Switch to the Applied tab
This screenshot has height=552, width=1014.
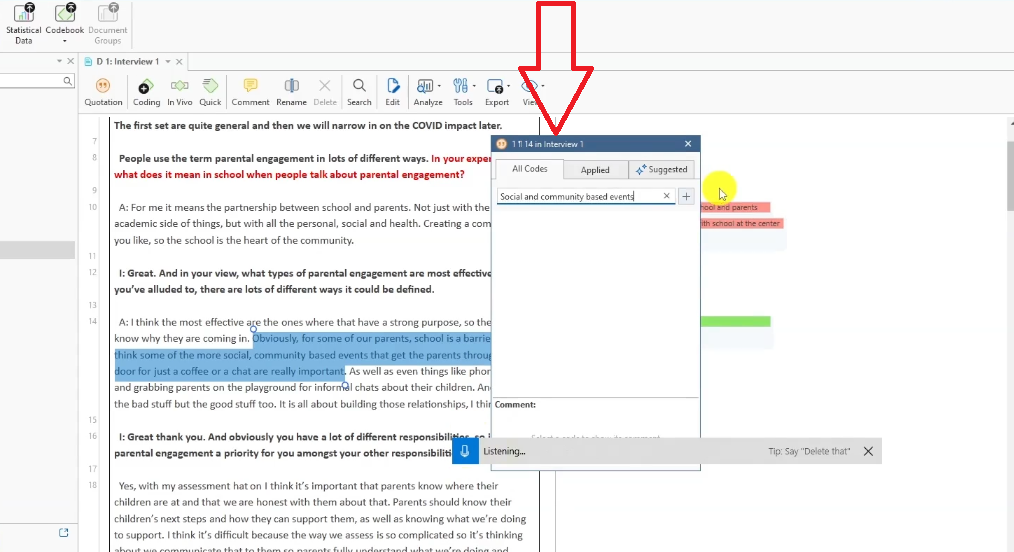595,170
